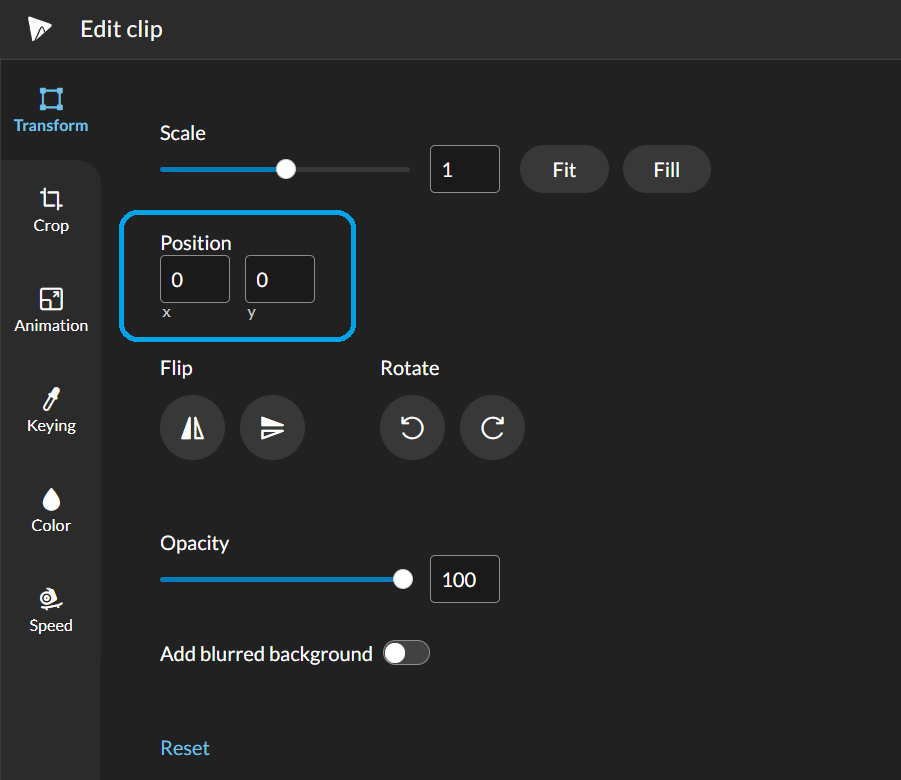The height and width of the screenshot is (780, 901).
Task: Enable the Add blurred background toggle
Action: 406,654
